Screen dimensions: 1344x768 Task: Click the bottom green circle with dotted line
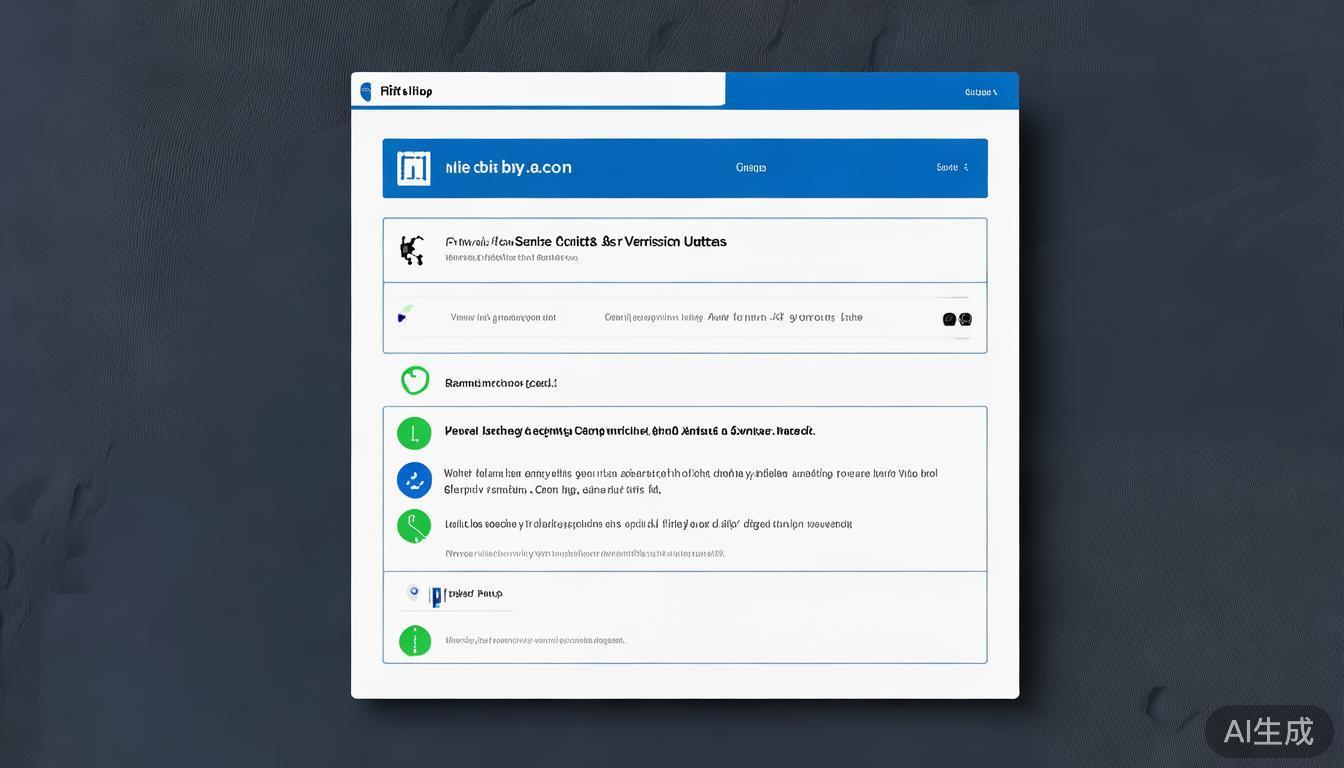[x=414, y=641]
